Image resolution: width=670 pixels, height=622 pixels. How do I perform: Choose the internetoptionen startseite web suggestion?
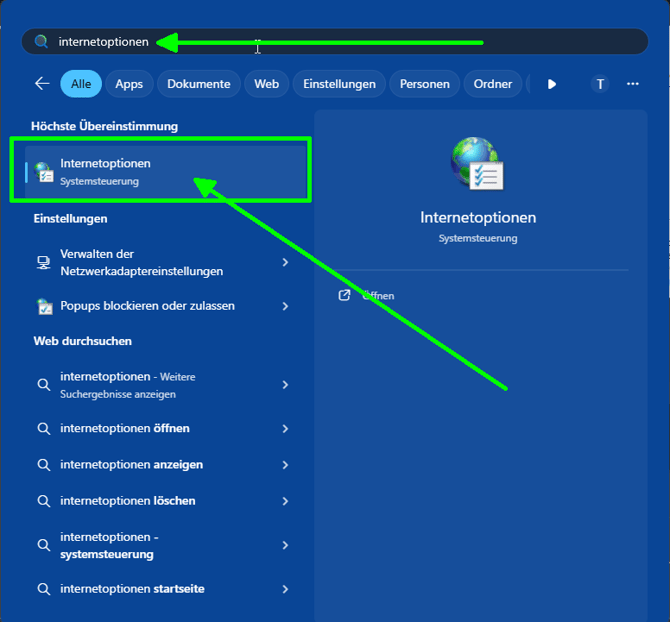pos(132,589)
